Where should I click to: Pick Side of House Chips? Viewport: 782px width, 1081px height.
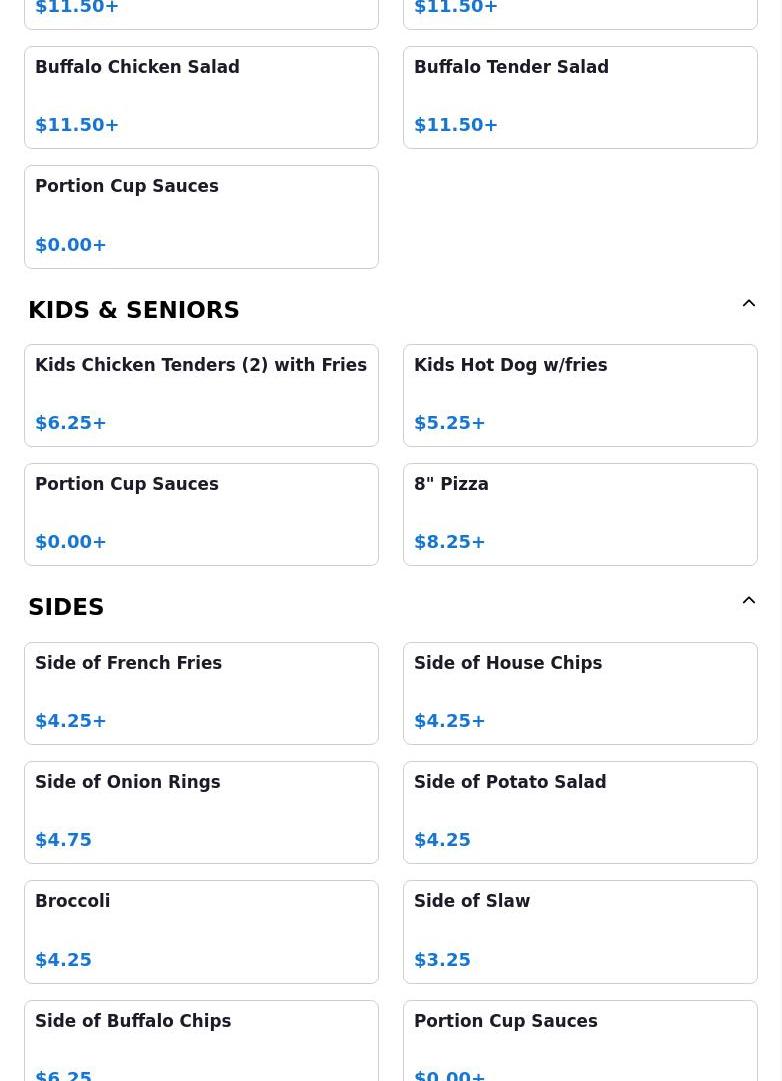580,693
